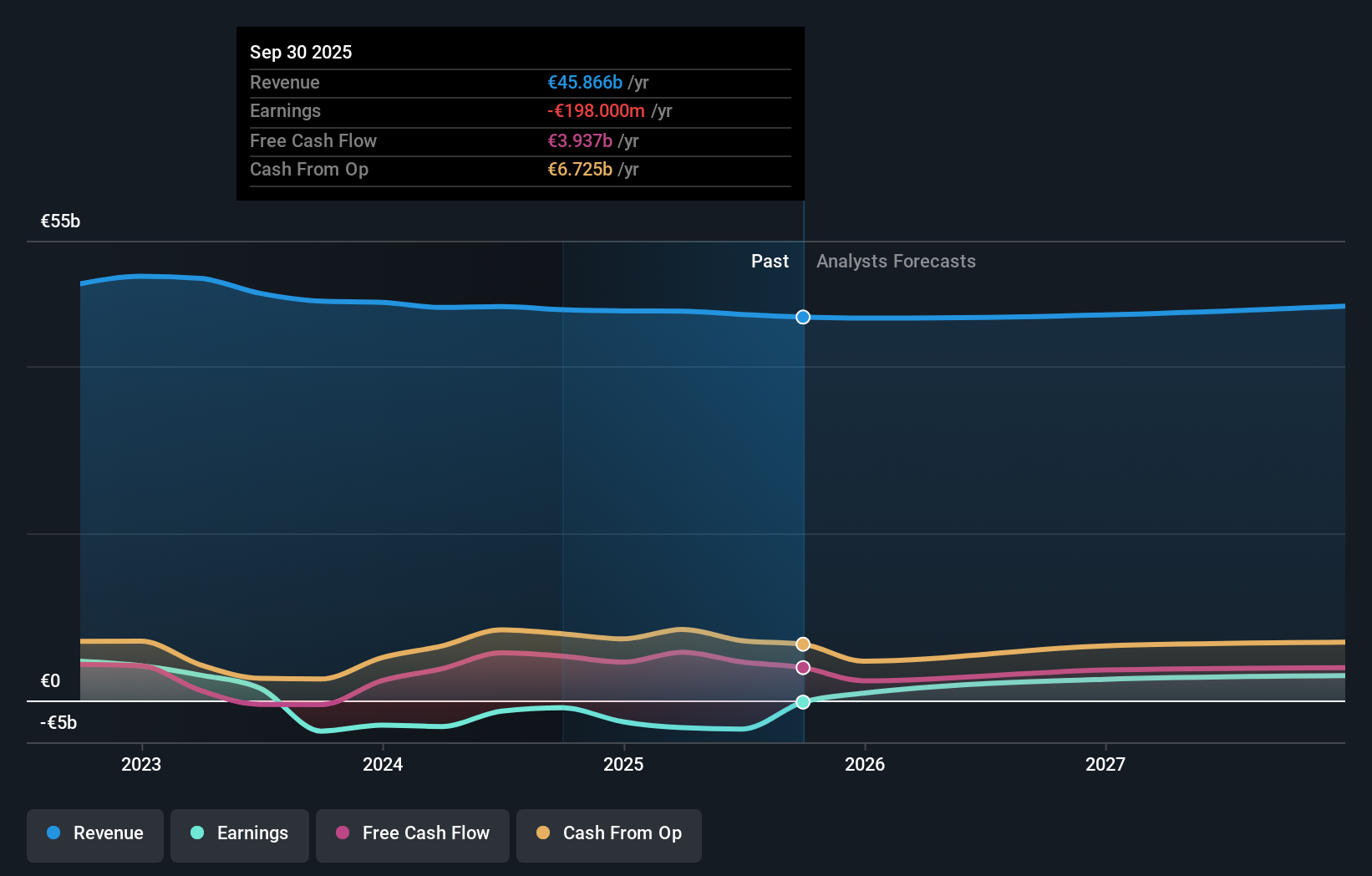Open the Analysts Forecasts section

coord(896,261)
